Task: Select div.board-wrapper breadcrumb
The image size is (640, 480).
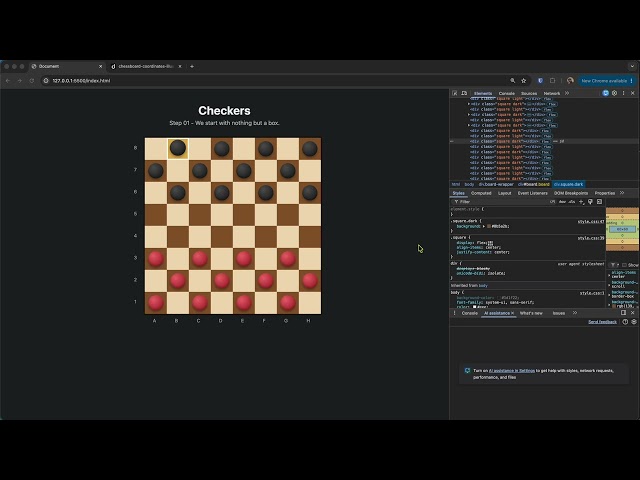Action: pyautogui.click(x=496, y=184)
